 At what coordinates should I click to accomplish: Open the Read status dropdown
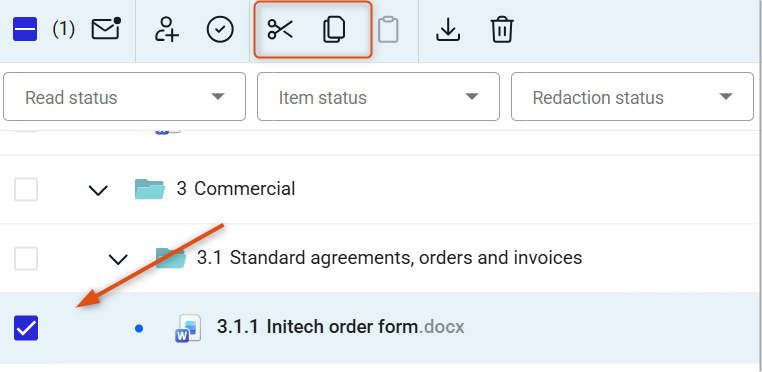click(124, 97)
